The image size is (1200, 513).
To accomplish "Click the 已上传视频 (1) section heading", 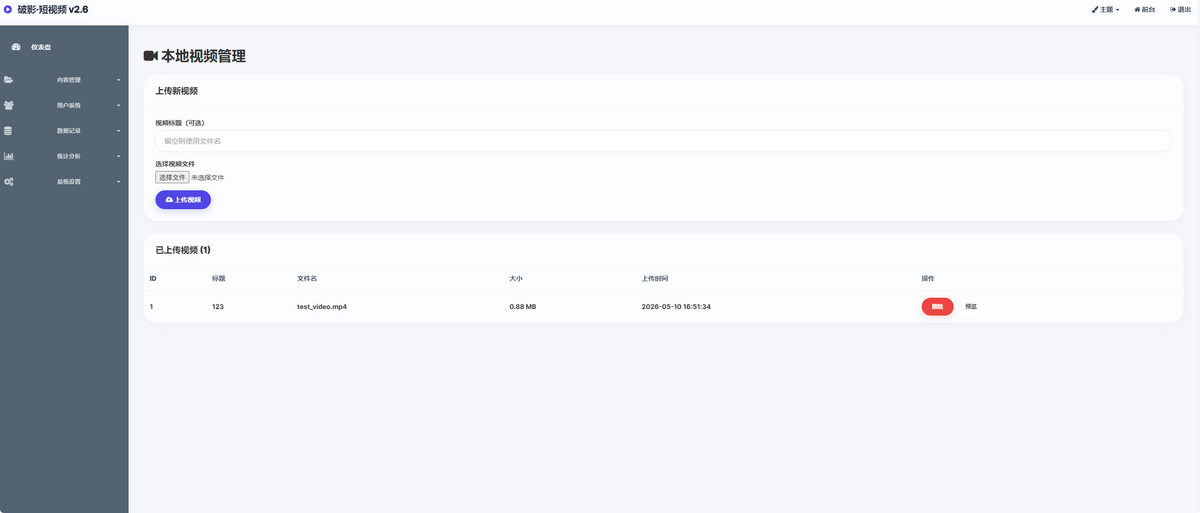I will [x=183, y=250].
